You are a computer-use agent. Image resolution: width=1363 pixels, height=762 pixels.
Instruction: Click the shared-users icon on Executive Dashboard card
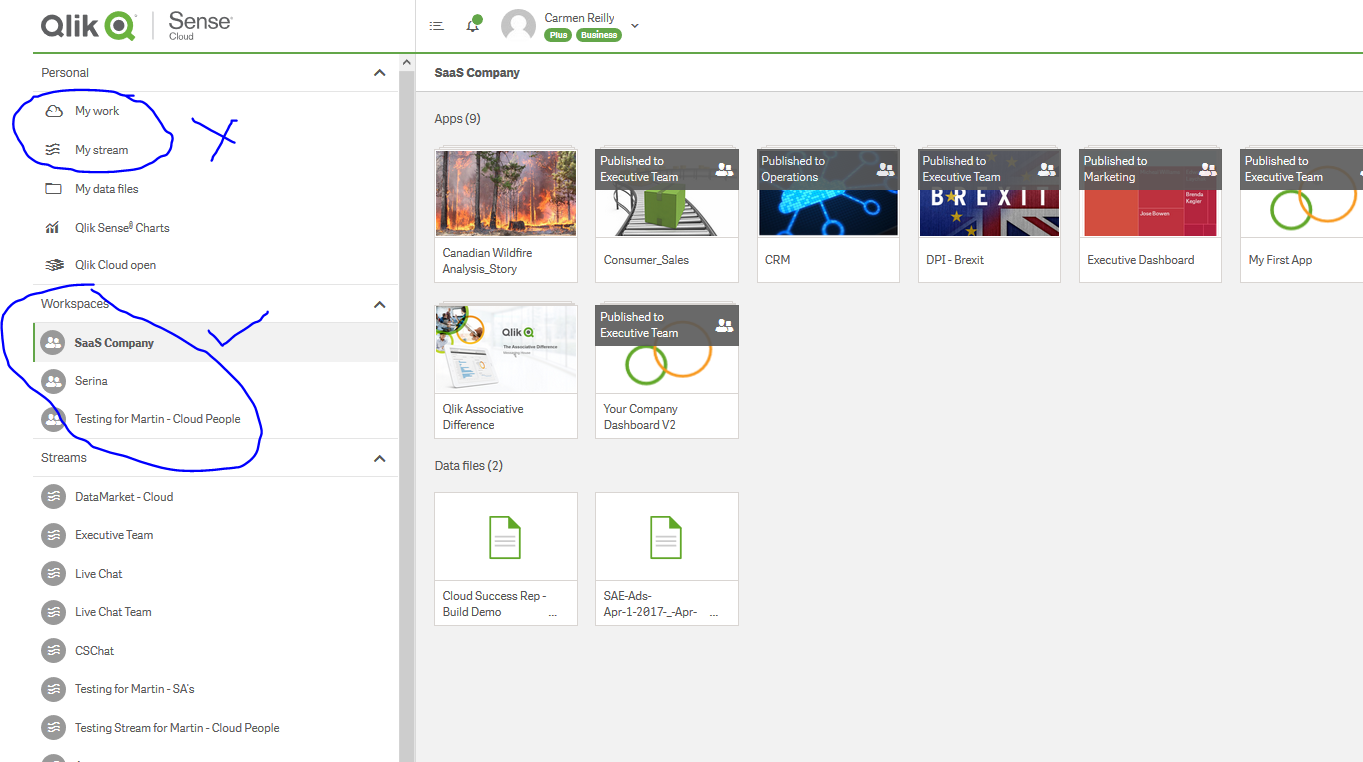coord(1208,170)
